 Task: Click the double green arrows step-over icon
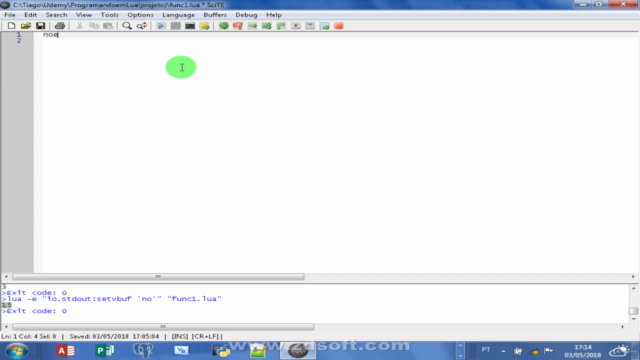pyautogui.click(x=267, y=26)
